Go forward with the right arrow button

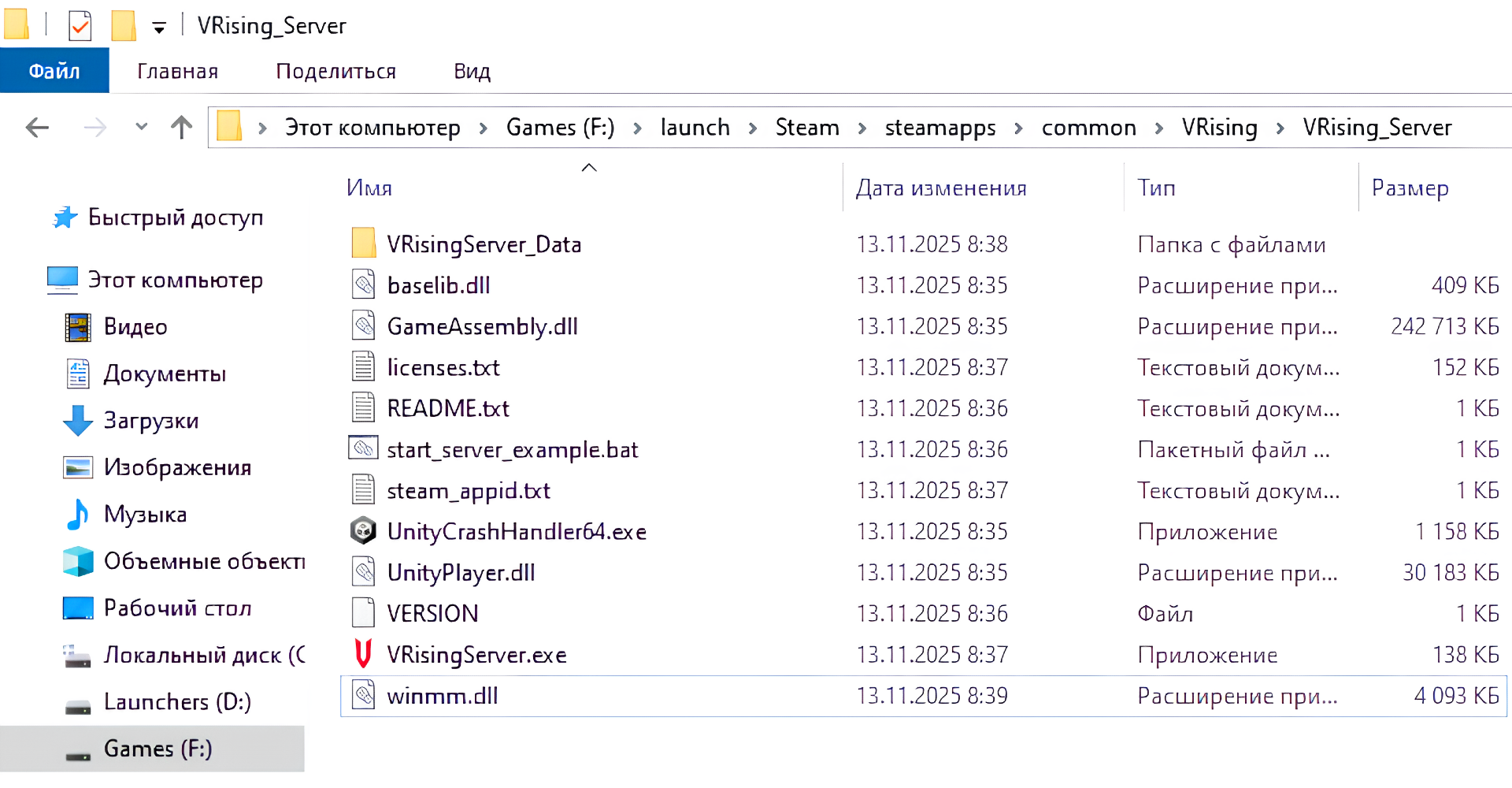(x=94, y=127)
